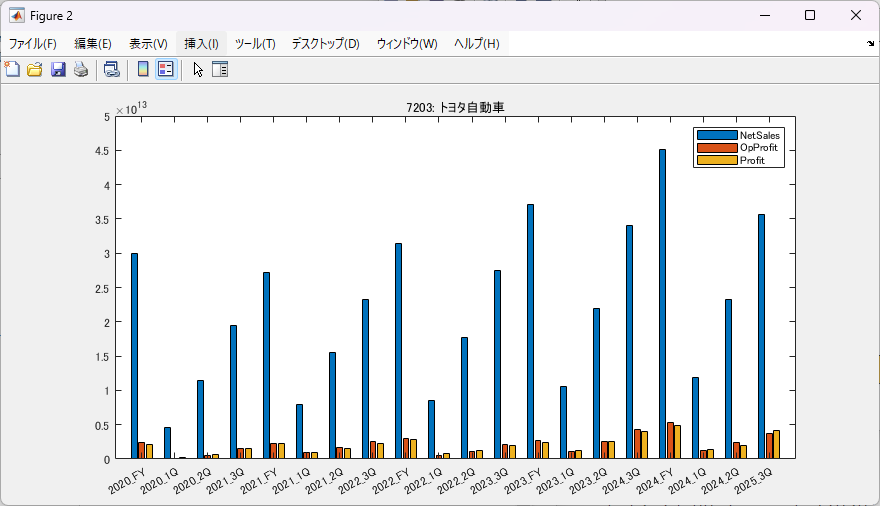Viewport: 880px width, 506px height.
Task: Open the ウィンドウ(W) menu
Action: 407,44
